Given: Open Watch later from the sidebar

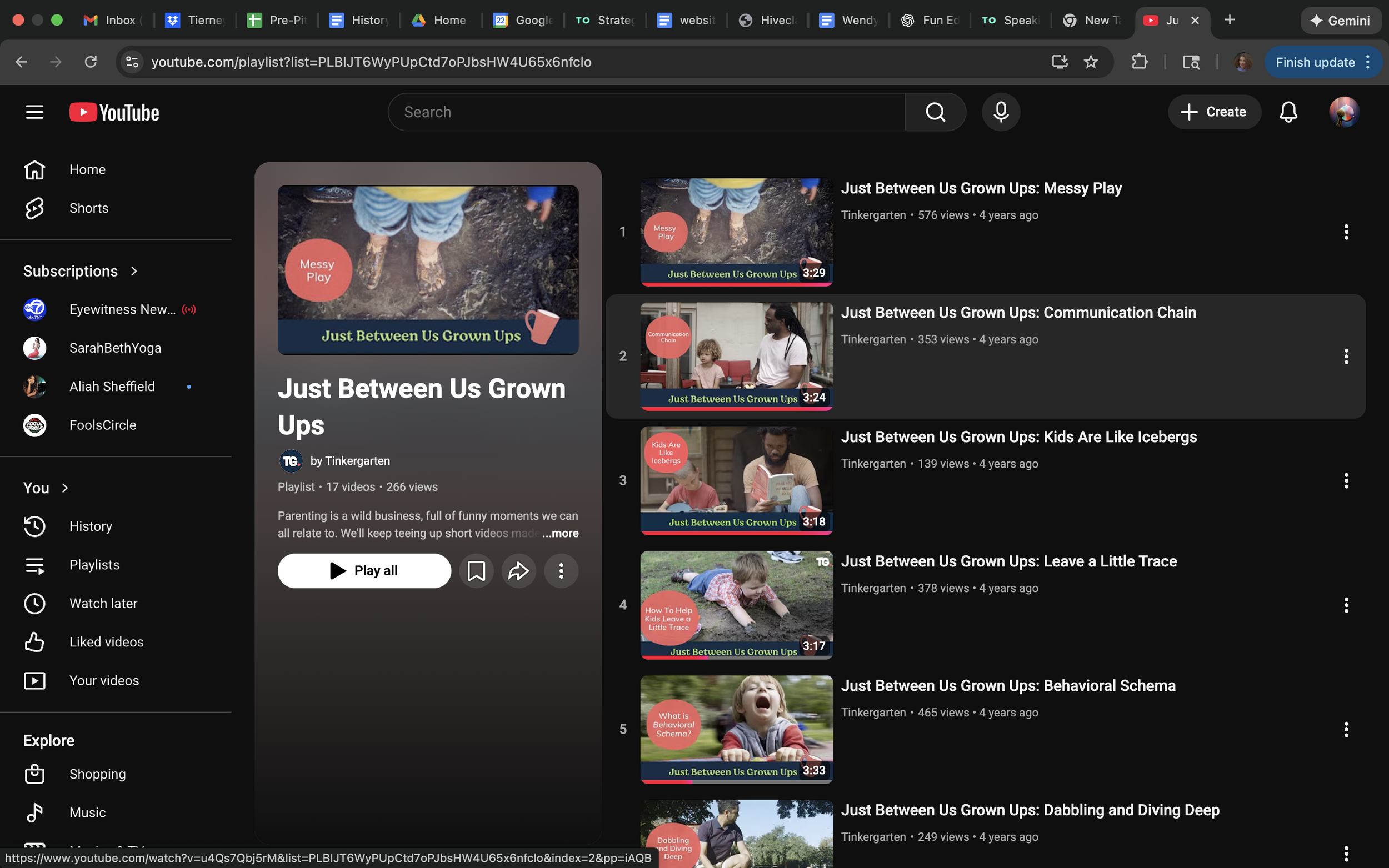Looking at the screenshot, I should click(x=103, y=603).
